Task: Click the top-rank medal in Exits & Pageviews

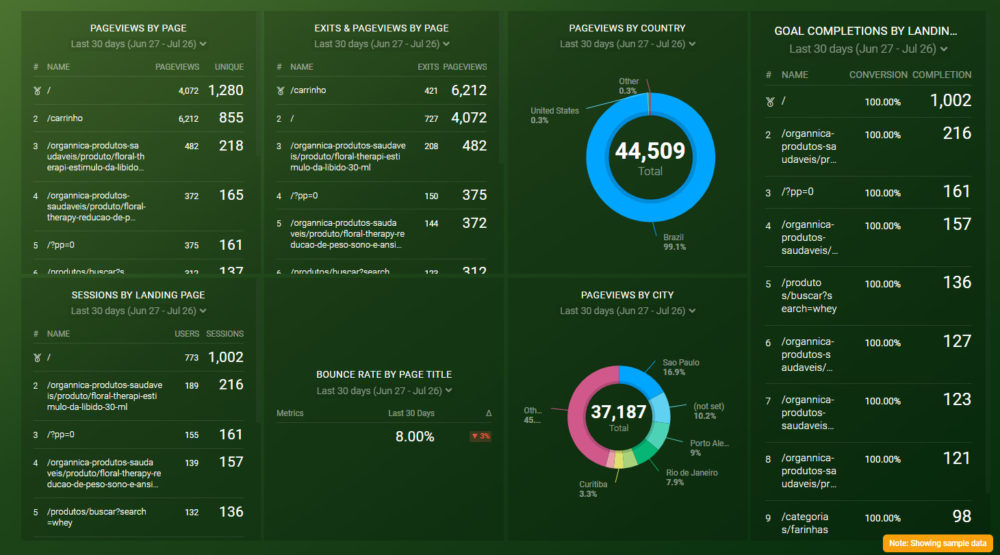Action: point(280,91)
